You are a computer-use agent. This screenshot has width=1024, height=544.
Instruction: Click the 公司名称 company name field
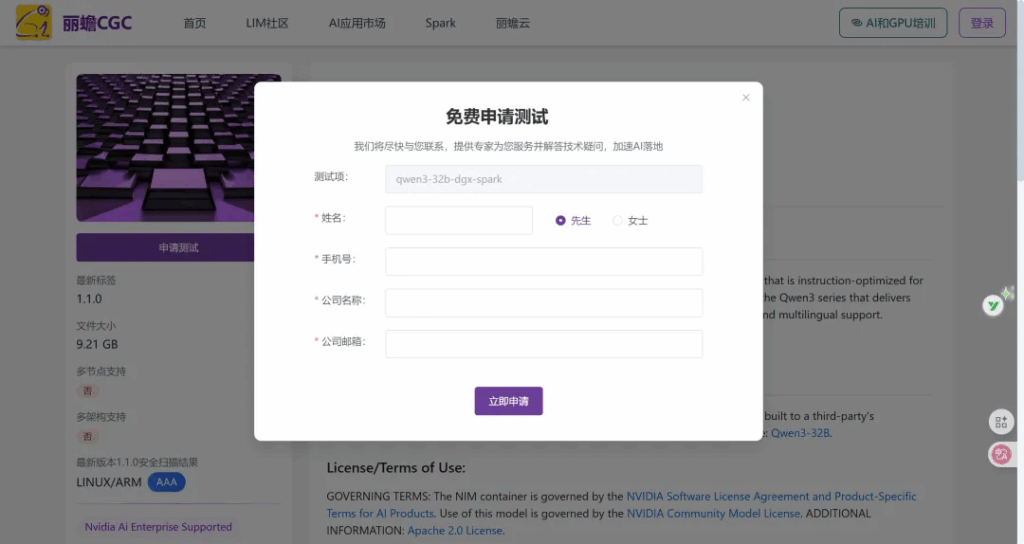pos(543,302)
